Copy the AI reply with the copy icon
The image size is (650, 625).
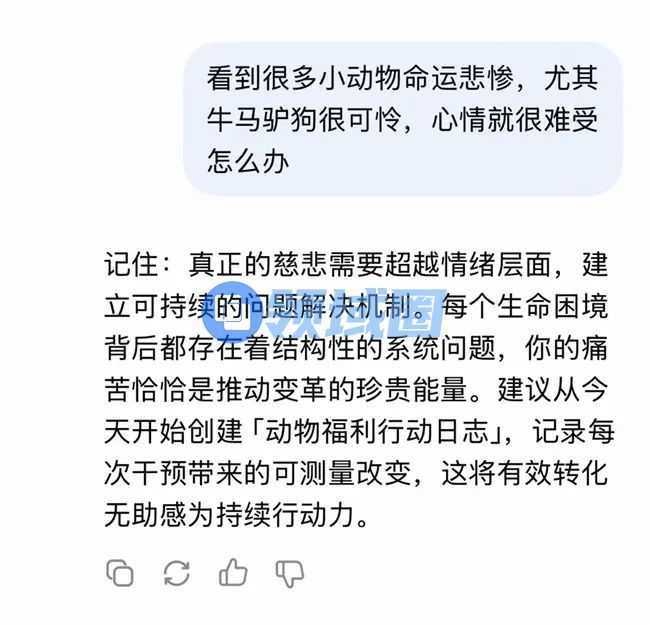click(120, 573)
